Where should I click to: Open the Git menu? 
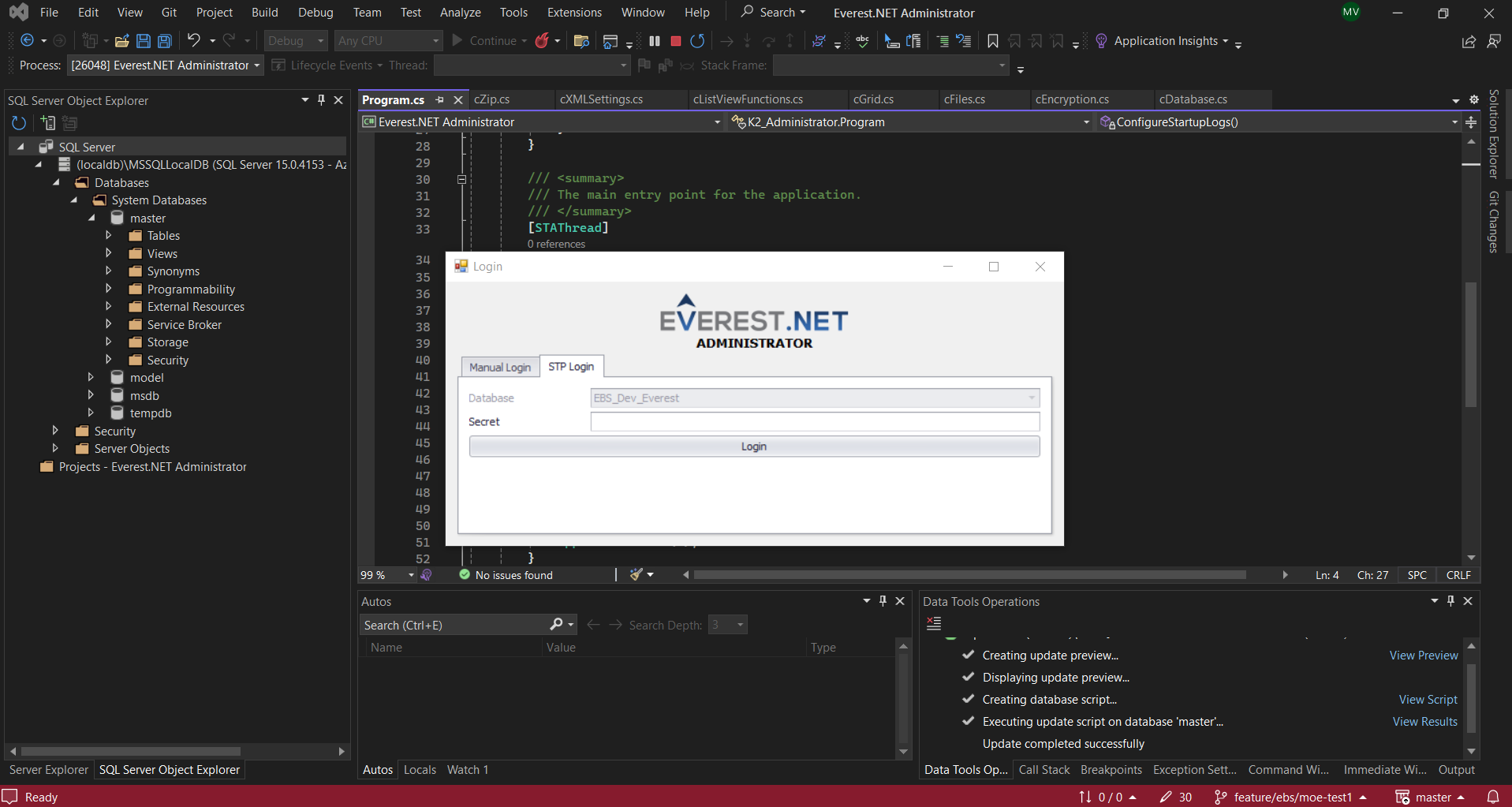pyautogui.click(x=169, y=13)
